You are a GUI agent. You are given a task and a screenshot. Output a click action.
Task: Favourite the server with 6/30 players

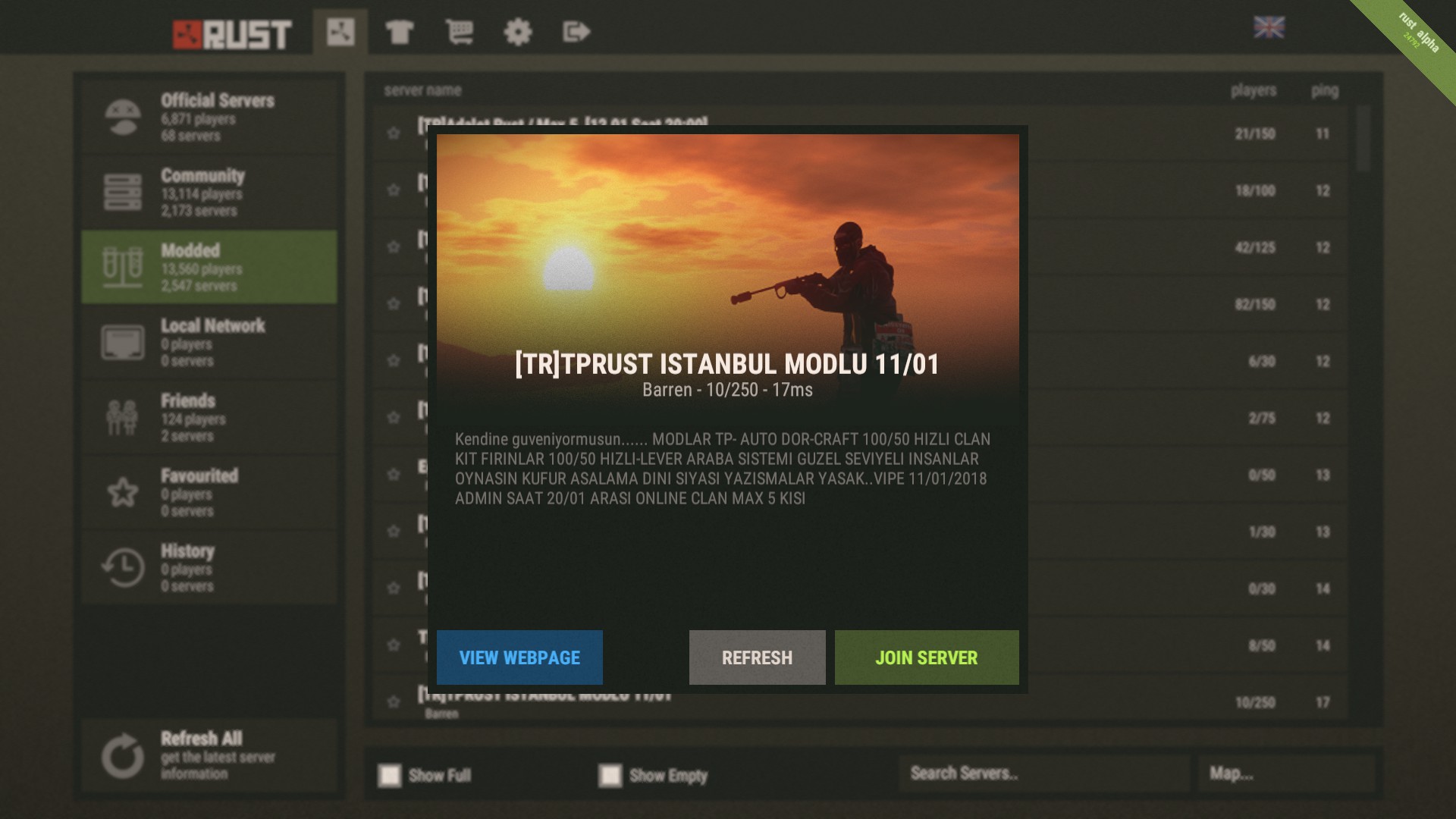pos(394,361)
